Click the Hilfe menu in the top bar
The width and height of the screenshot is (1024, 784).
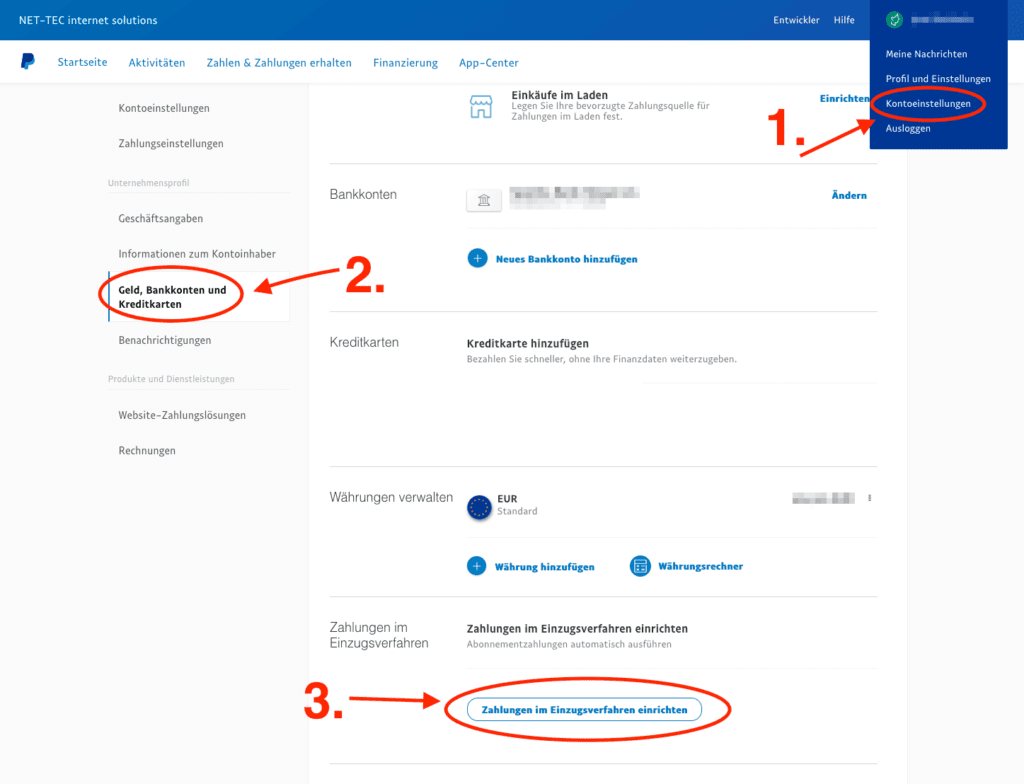(844, 19)
